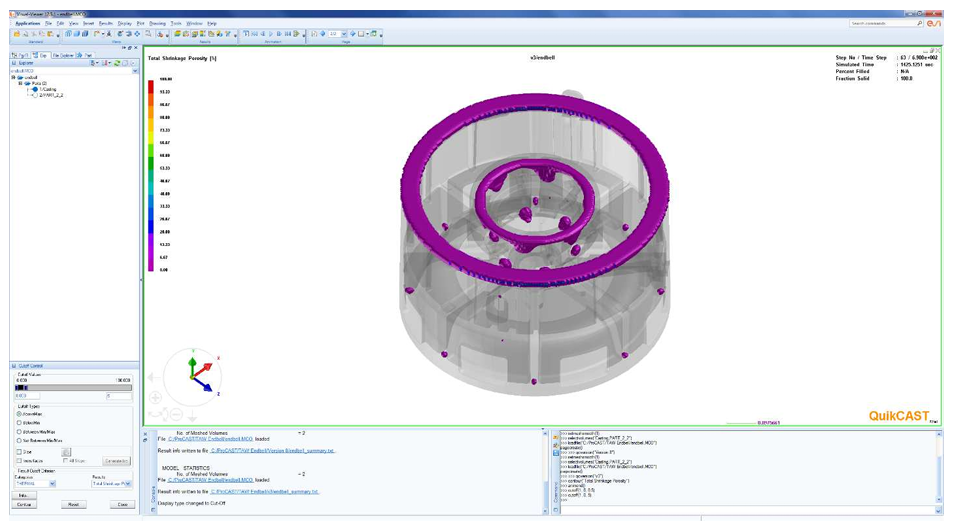The height and width of the screenshot is (526, 960).
Task: Close the Explorer docking panel
Action: (136, 48)
